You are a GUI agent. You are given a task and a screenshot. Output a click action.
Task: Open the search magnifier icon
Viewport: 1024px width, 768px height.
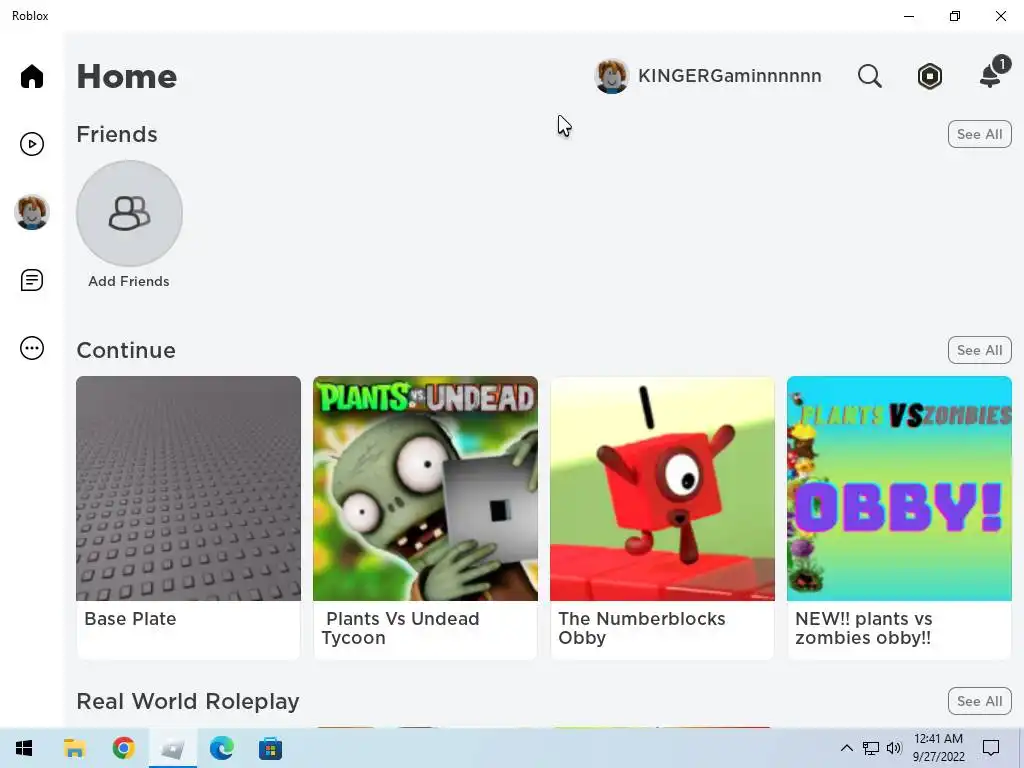[x=869, y=76]
